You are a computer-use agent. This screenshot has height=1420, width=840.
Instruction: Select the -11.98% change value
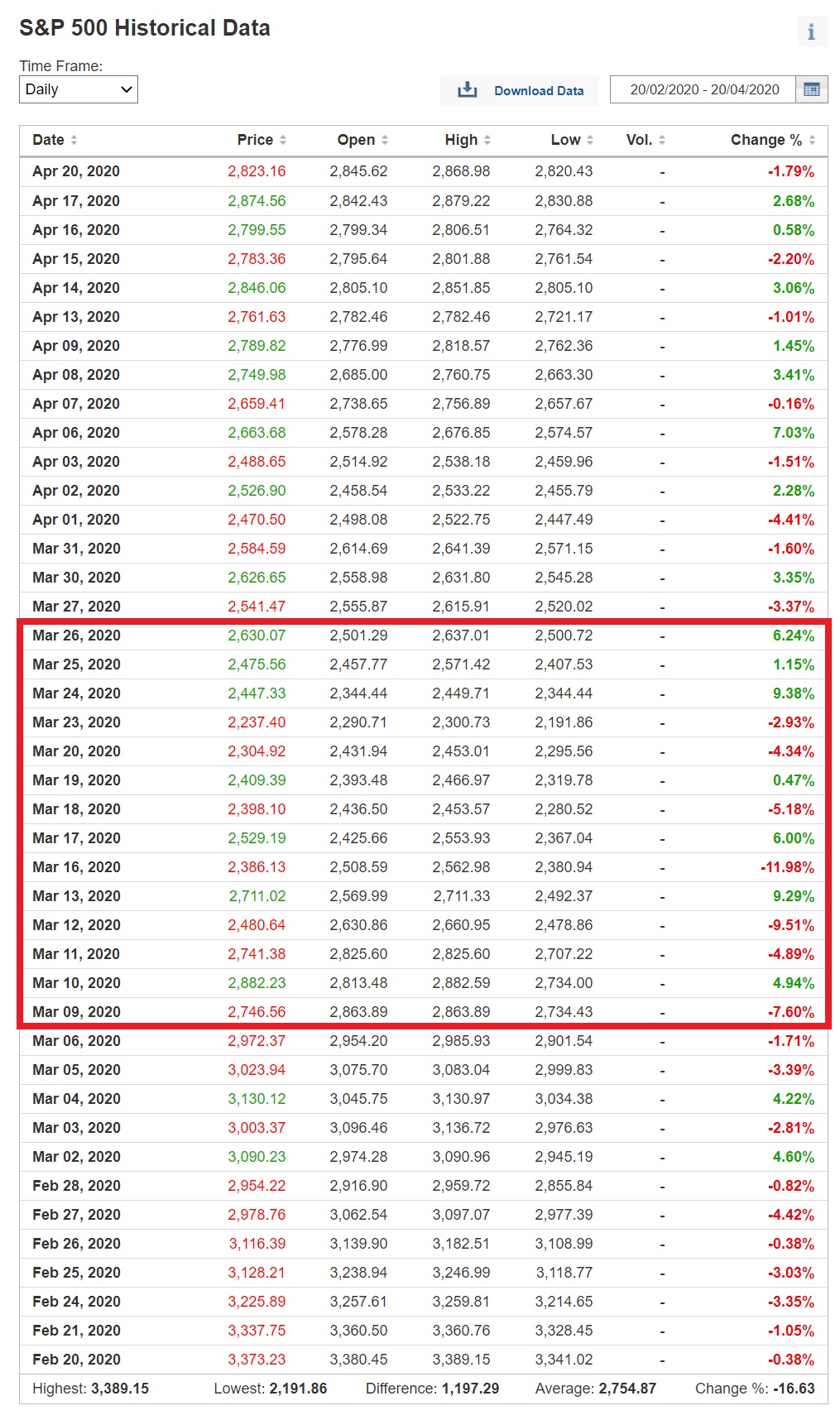[788, 867]
